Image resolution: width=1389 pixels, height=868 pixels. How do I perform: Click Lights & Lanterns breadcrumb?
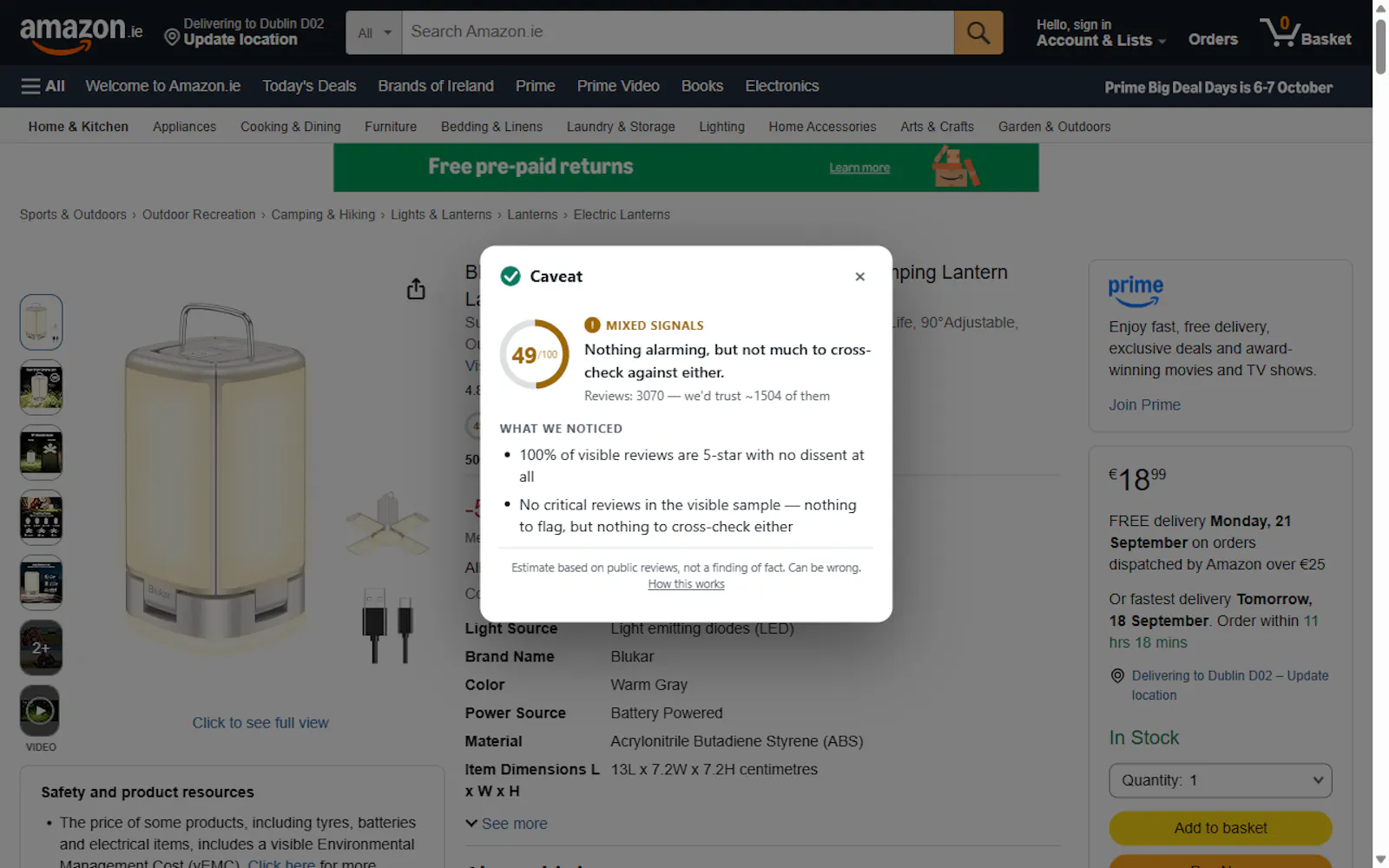[441, 214]
